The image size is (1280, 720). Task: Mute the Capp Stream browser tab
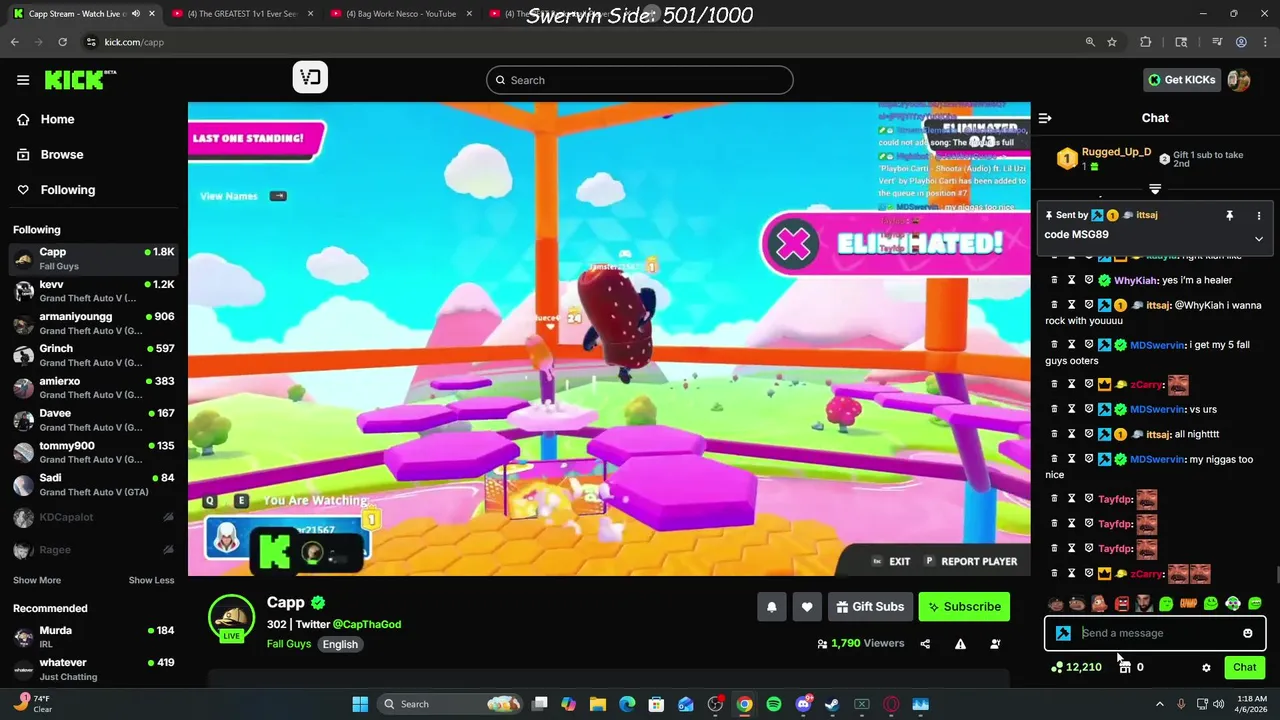coord(136,14)
